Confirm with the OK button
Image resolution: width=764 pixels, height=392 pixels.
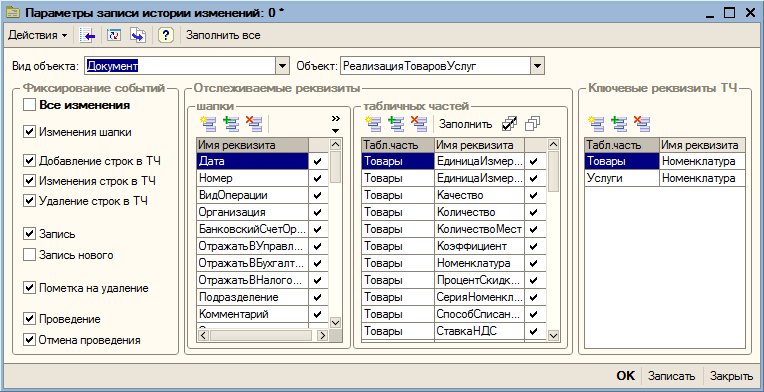point(626,375)
